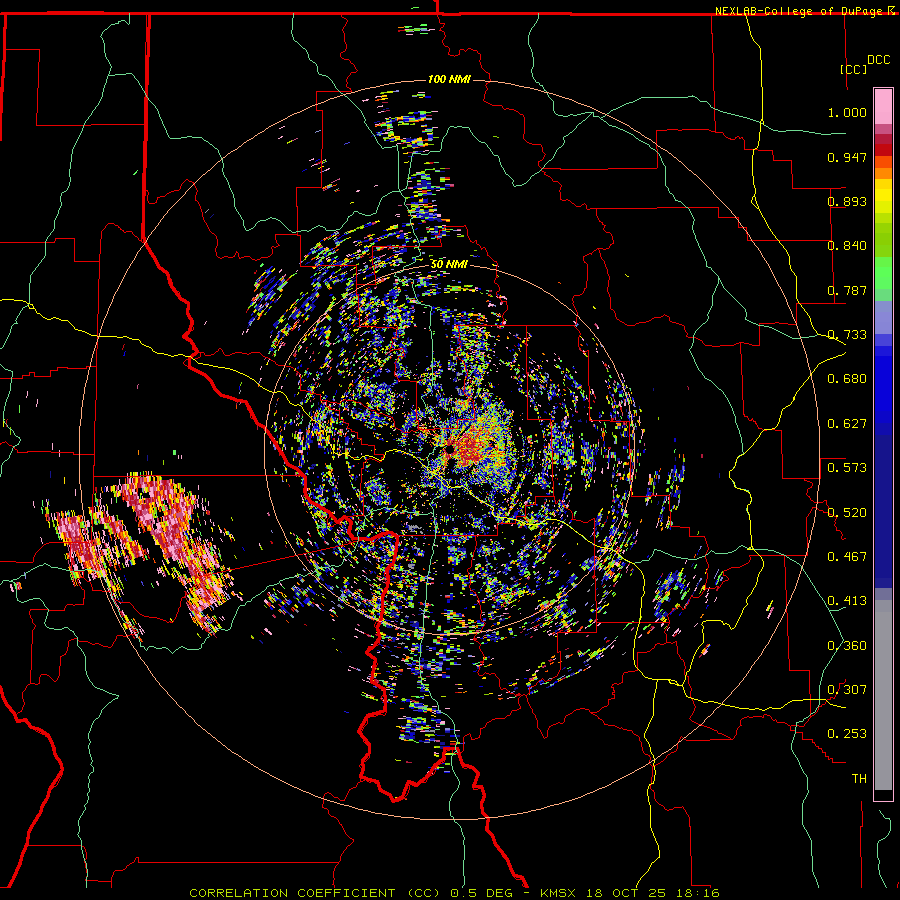900x900 pixels.
Task: Click the 0.627 color scale value
Action: 847,424
